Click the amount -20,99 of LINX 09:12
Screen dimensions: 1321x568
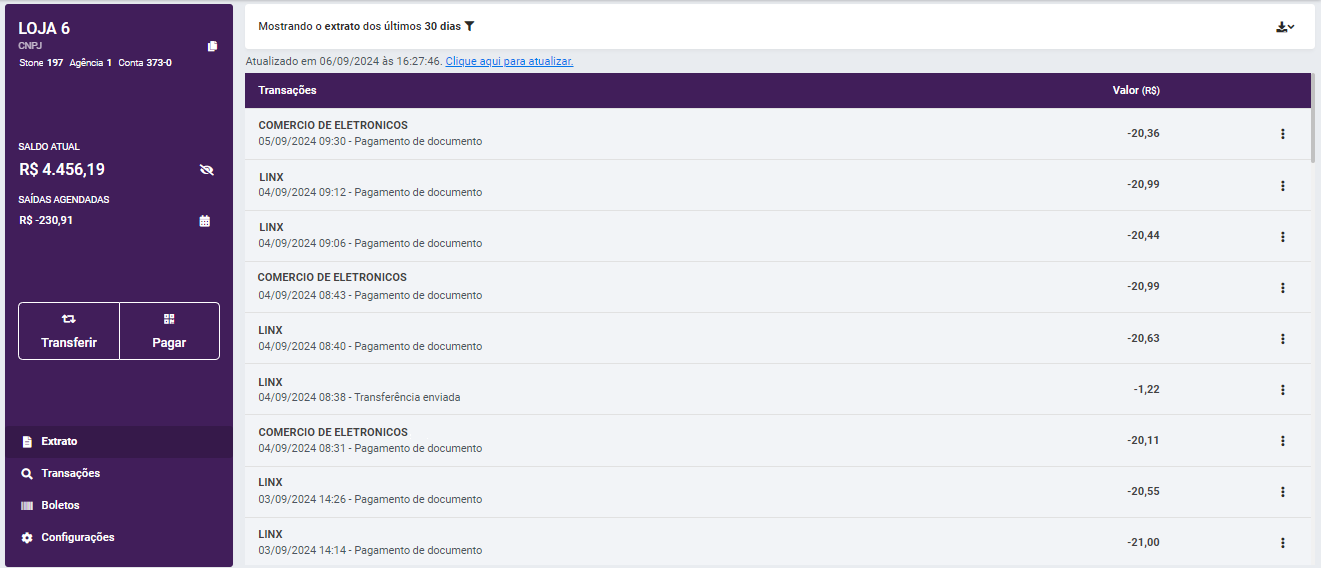(x=1143, y=184)
